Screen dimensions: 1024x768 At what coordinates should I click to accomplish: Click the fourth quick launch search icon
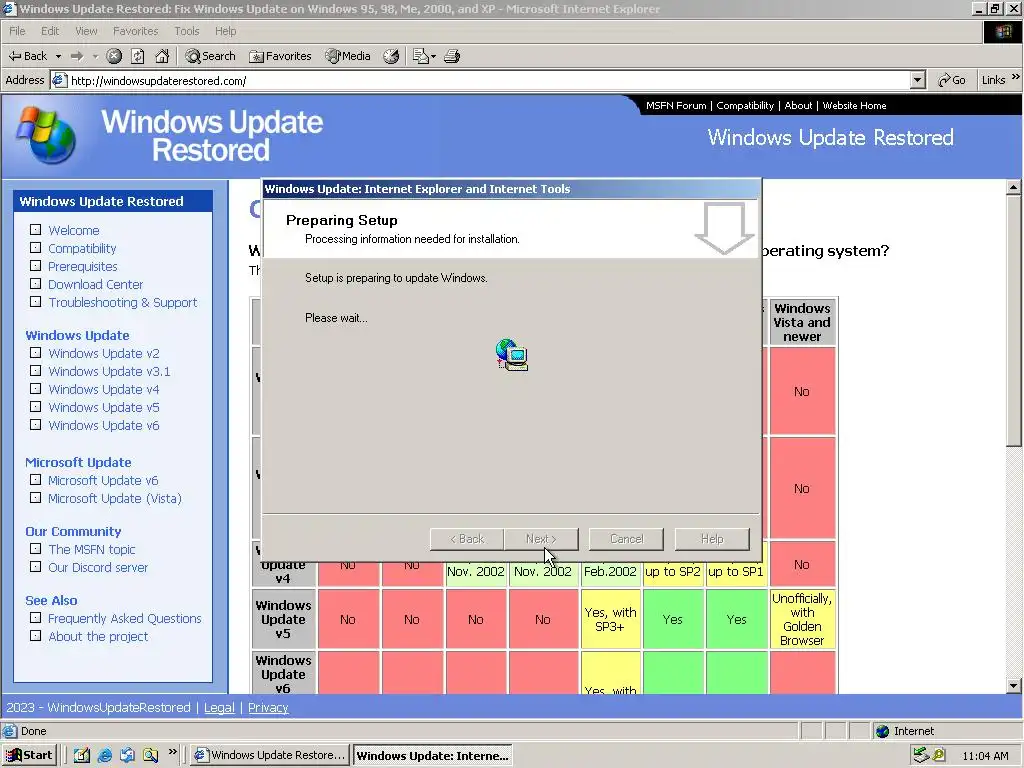[151, 755]
